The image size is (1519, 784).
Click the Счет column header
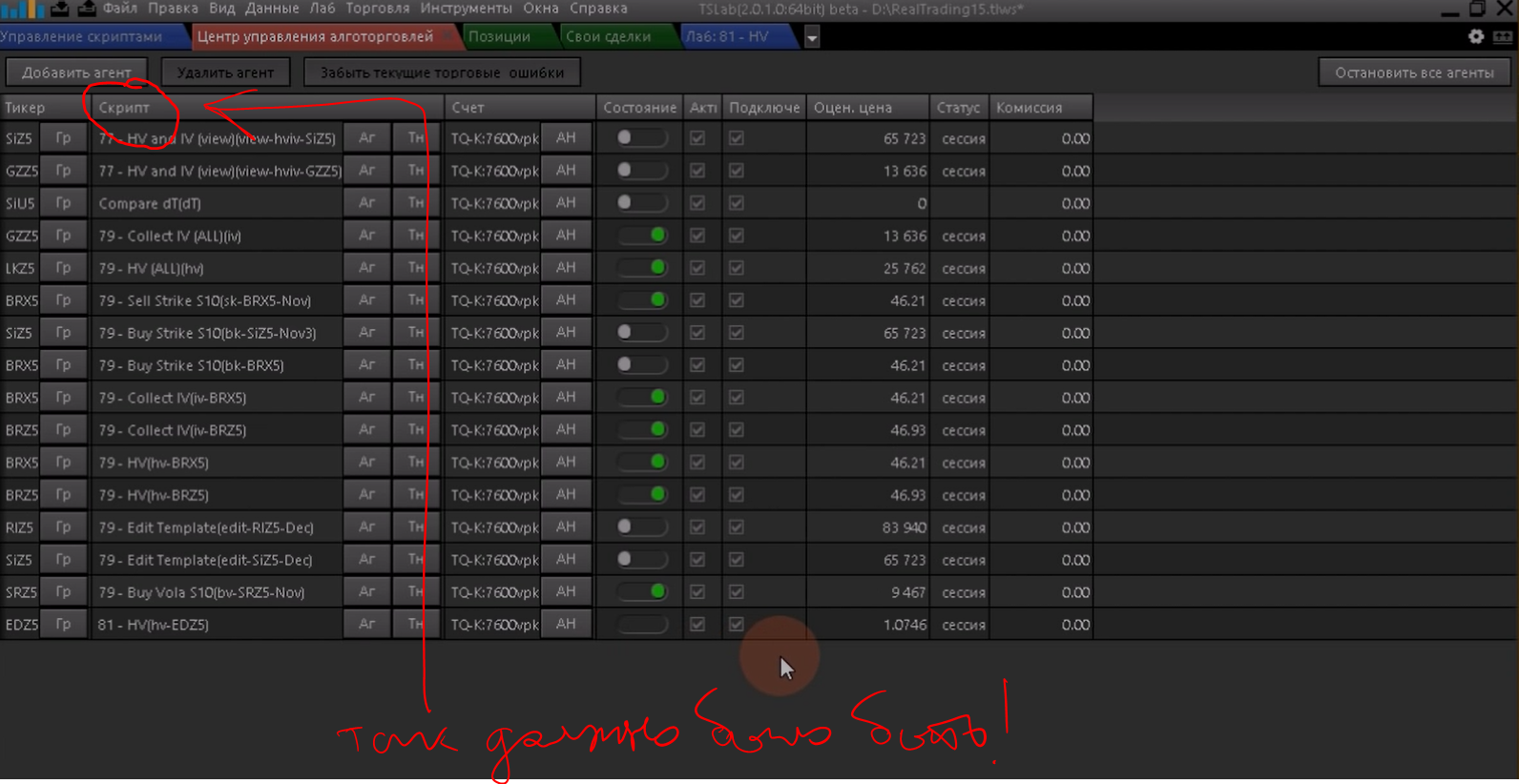pos(520,108)
